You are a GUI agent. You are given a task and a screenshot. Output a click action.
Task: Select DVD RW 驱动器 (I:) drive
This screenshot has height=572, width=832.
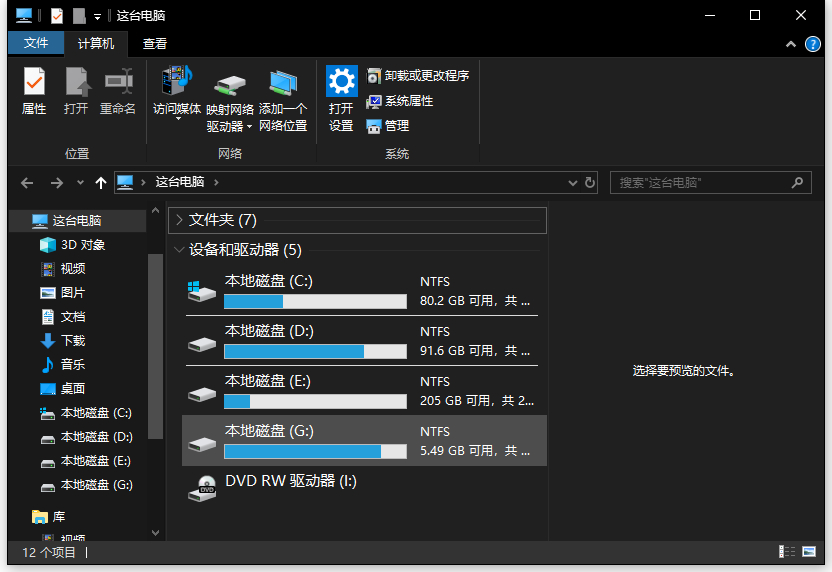(364, 488)
